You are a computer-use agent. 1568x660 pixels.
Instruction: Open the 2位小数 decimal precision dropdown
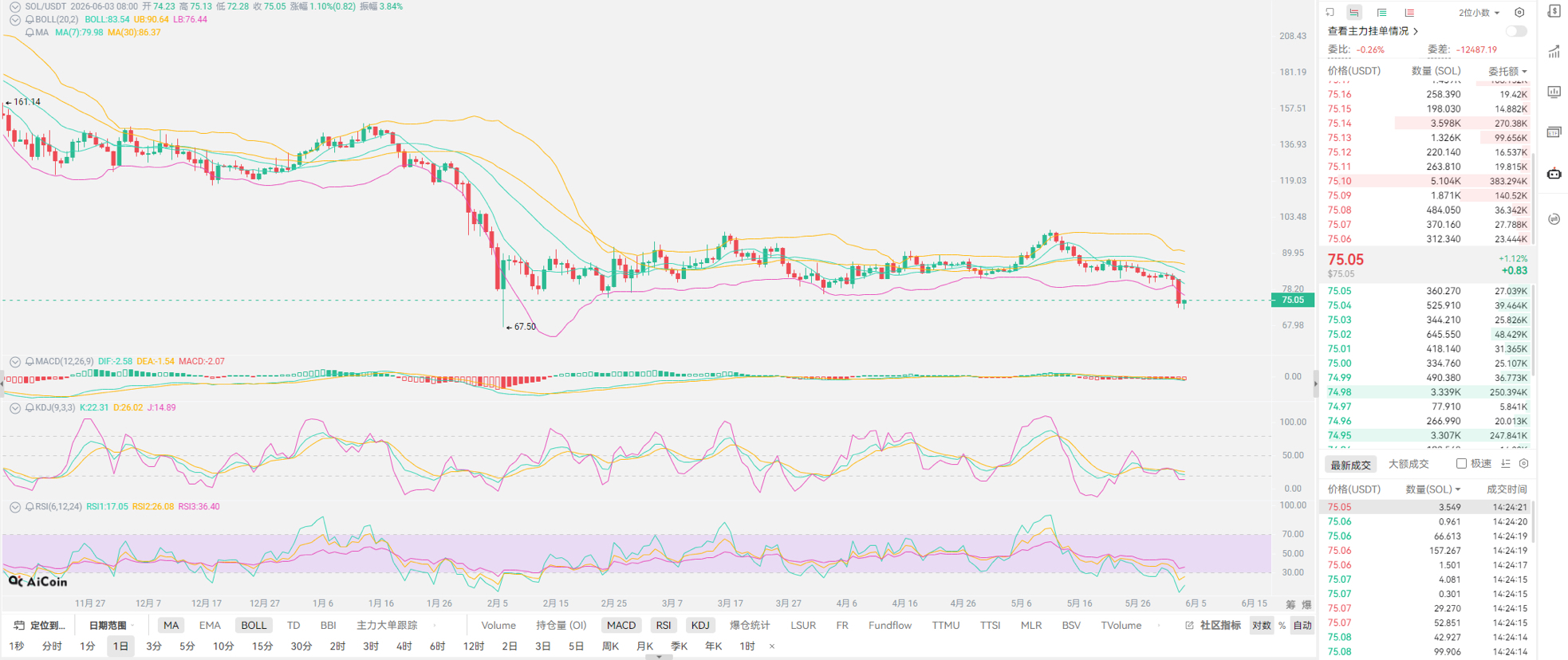coord(1479,13)
